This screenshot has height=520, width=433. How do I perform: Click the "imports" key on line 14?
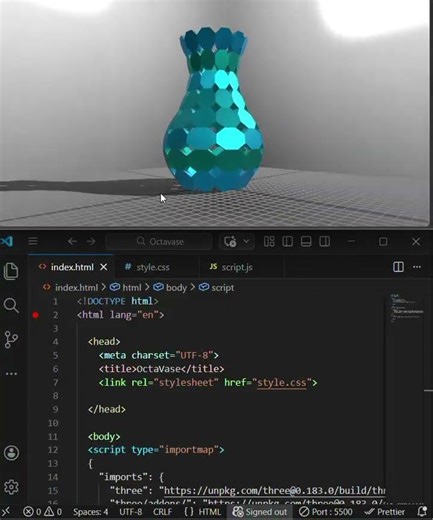point(123,477)
